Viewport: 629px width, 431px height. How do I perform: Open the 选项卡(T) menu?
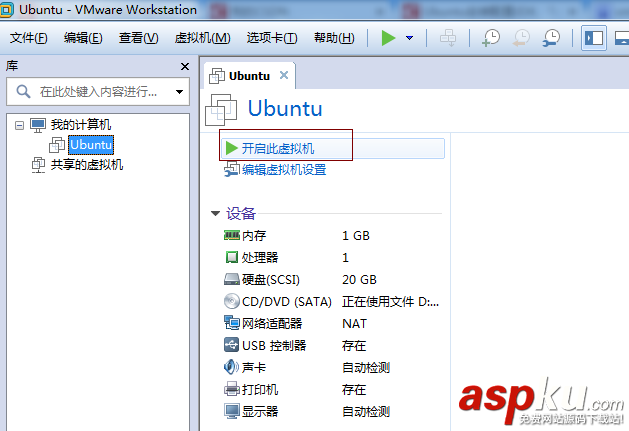[272, 38]
